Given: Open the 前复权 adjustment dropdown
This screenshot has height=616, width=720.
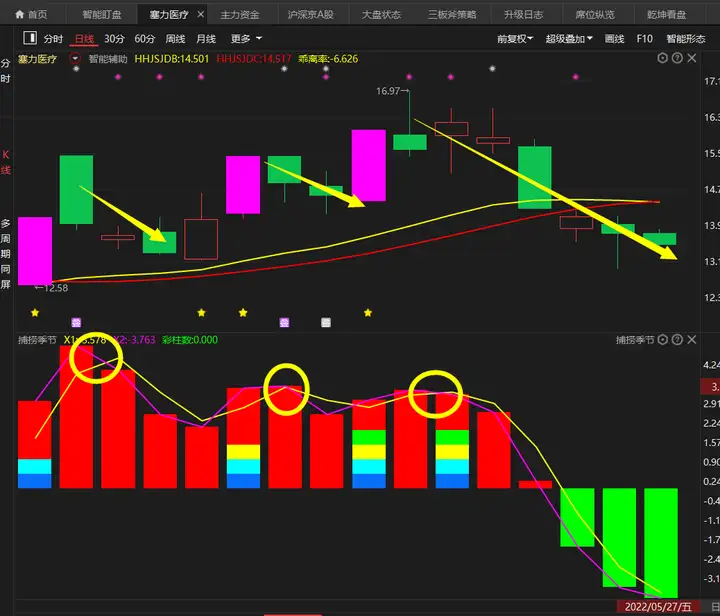Looking at the screenshot, I should click(516, 39).
